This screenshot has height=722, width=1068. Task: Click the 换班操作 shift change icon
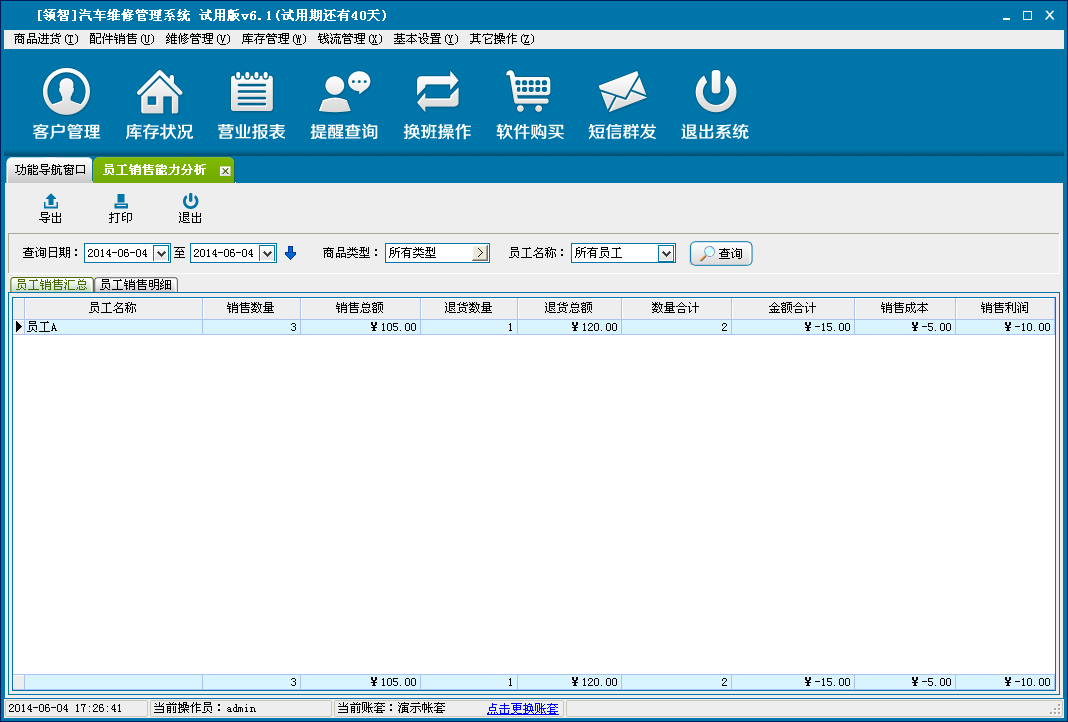tap(437, 94)
